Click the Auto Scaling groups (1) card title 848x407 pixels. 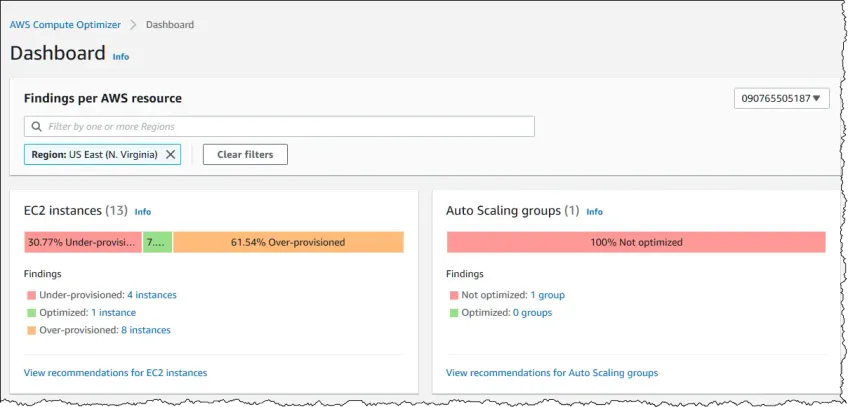513,211
